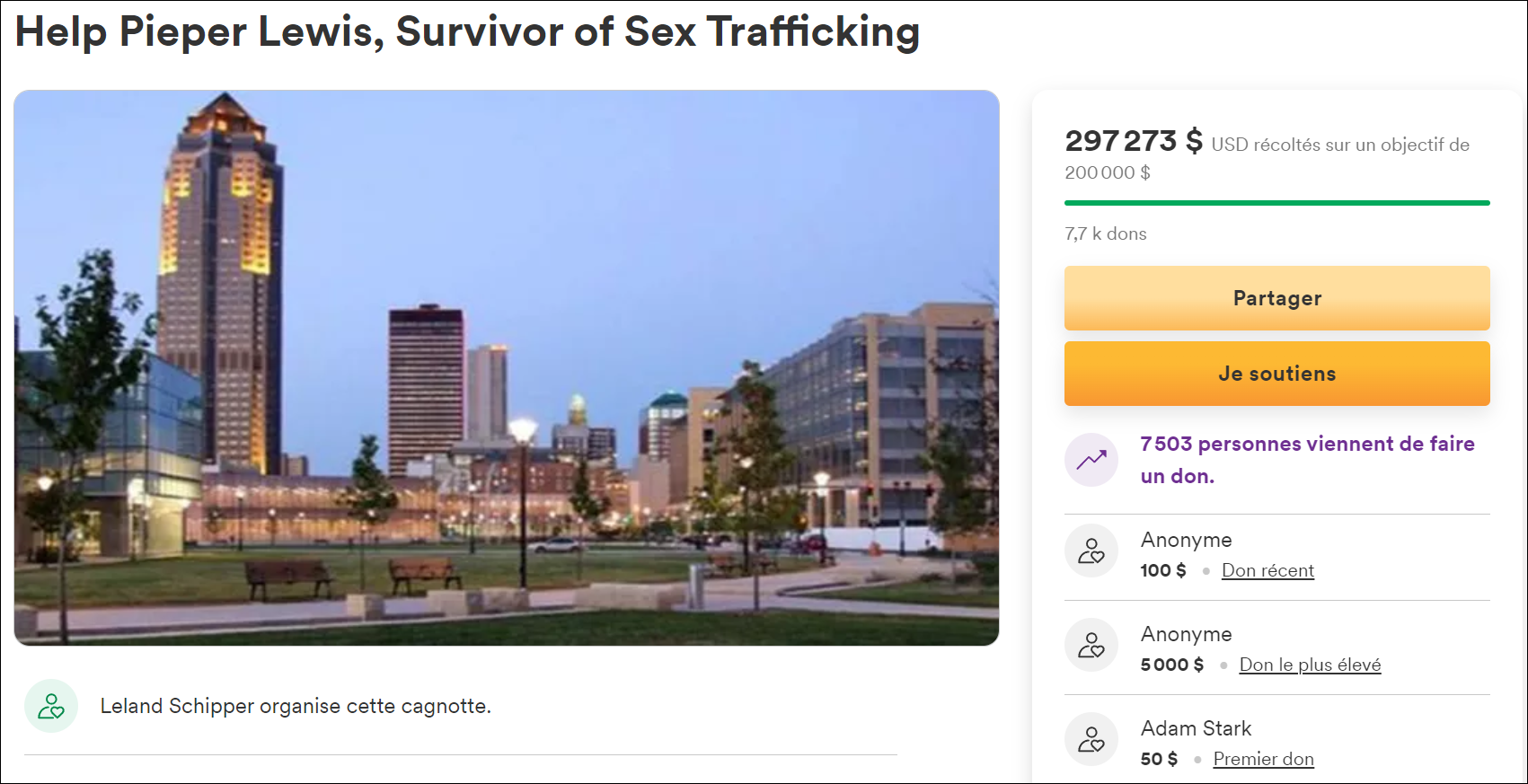Image resolution: width=1528 pixels, height=784 pixels.
Task: Click Adam Stark's donor avatar icon
Action: click(1091, 739)
